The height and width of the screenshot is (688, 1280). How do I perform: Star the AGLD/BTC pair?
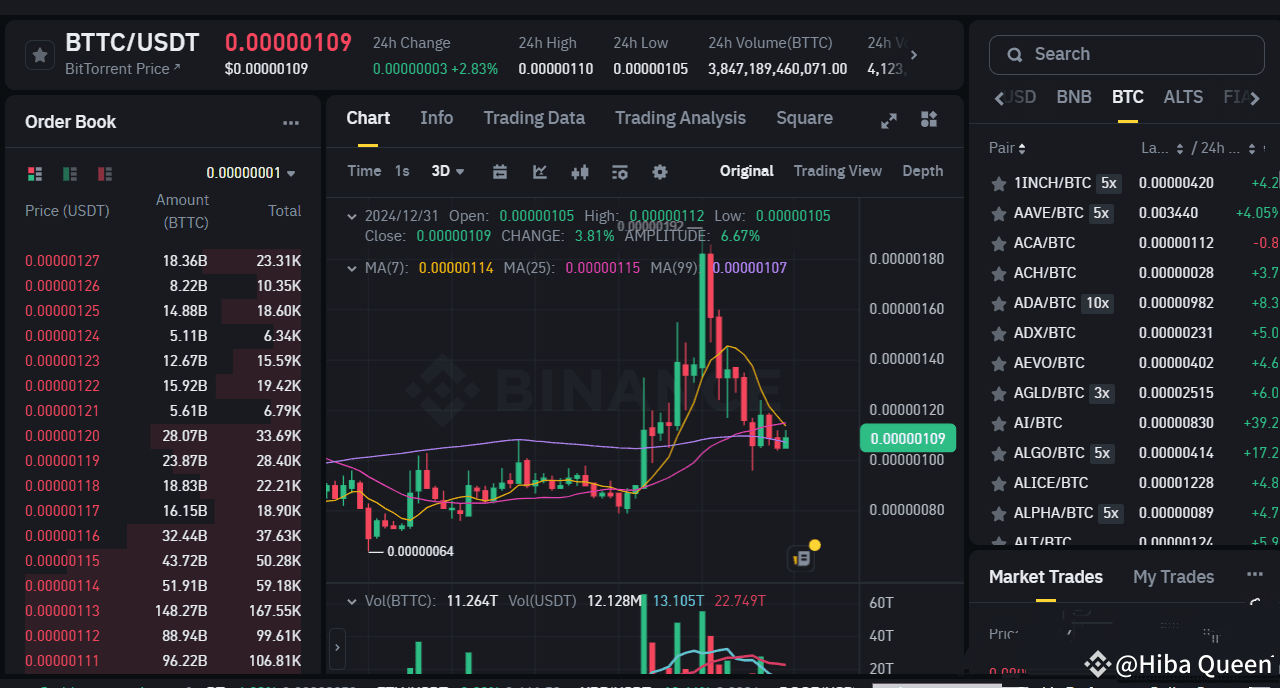coord(998,394)
